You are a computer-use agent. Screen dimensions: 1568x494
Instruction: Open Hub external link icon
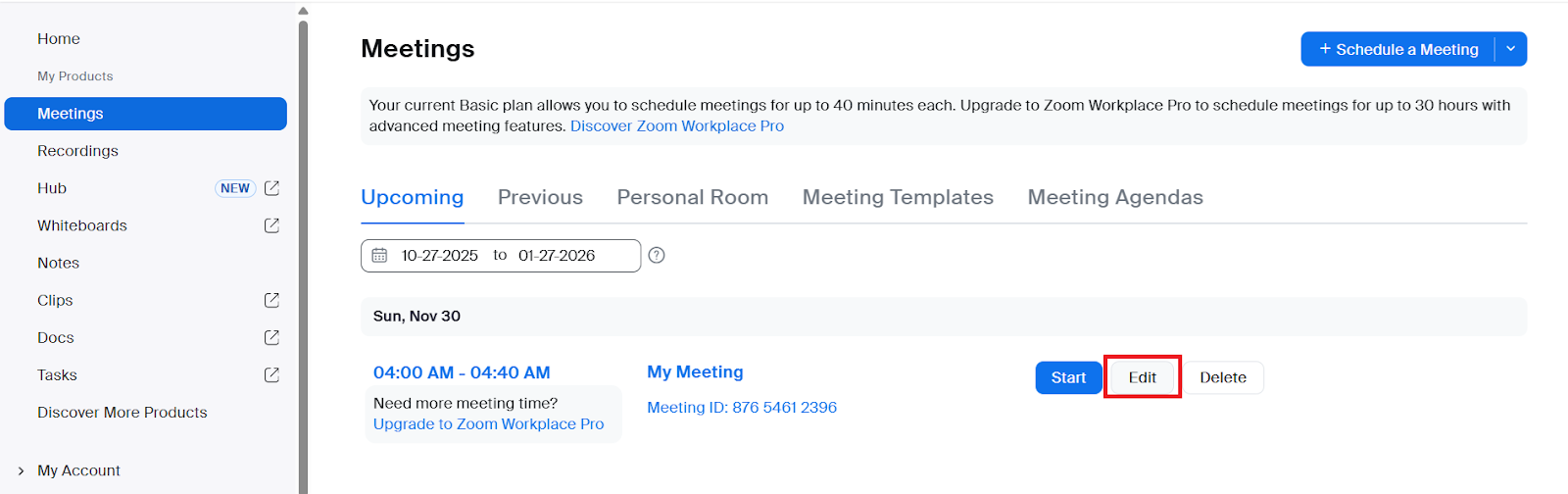(271, 188)
